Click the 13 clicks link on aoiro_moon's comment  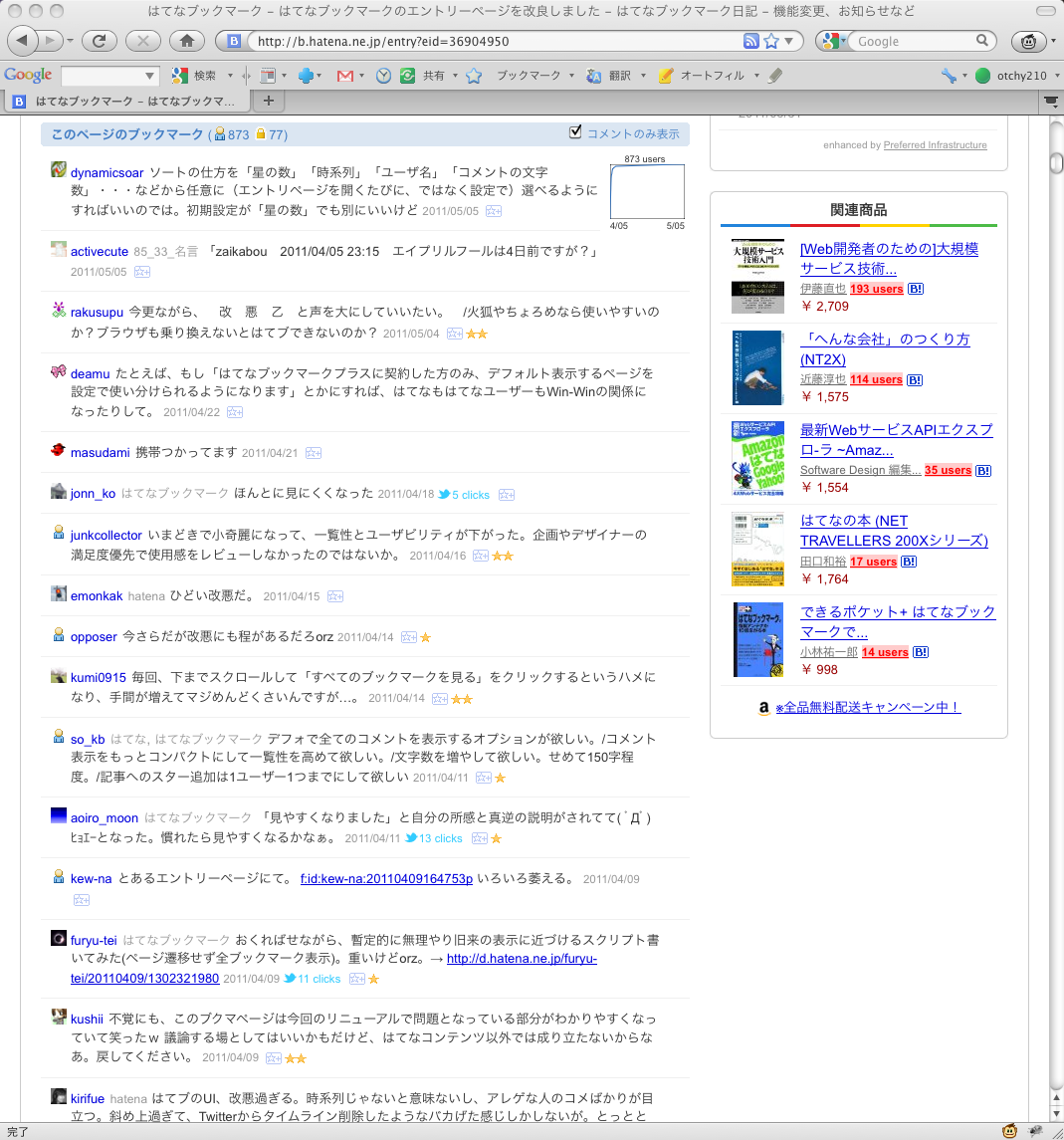(x=440, y=838)
